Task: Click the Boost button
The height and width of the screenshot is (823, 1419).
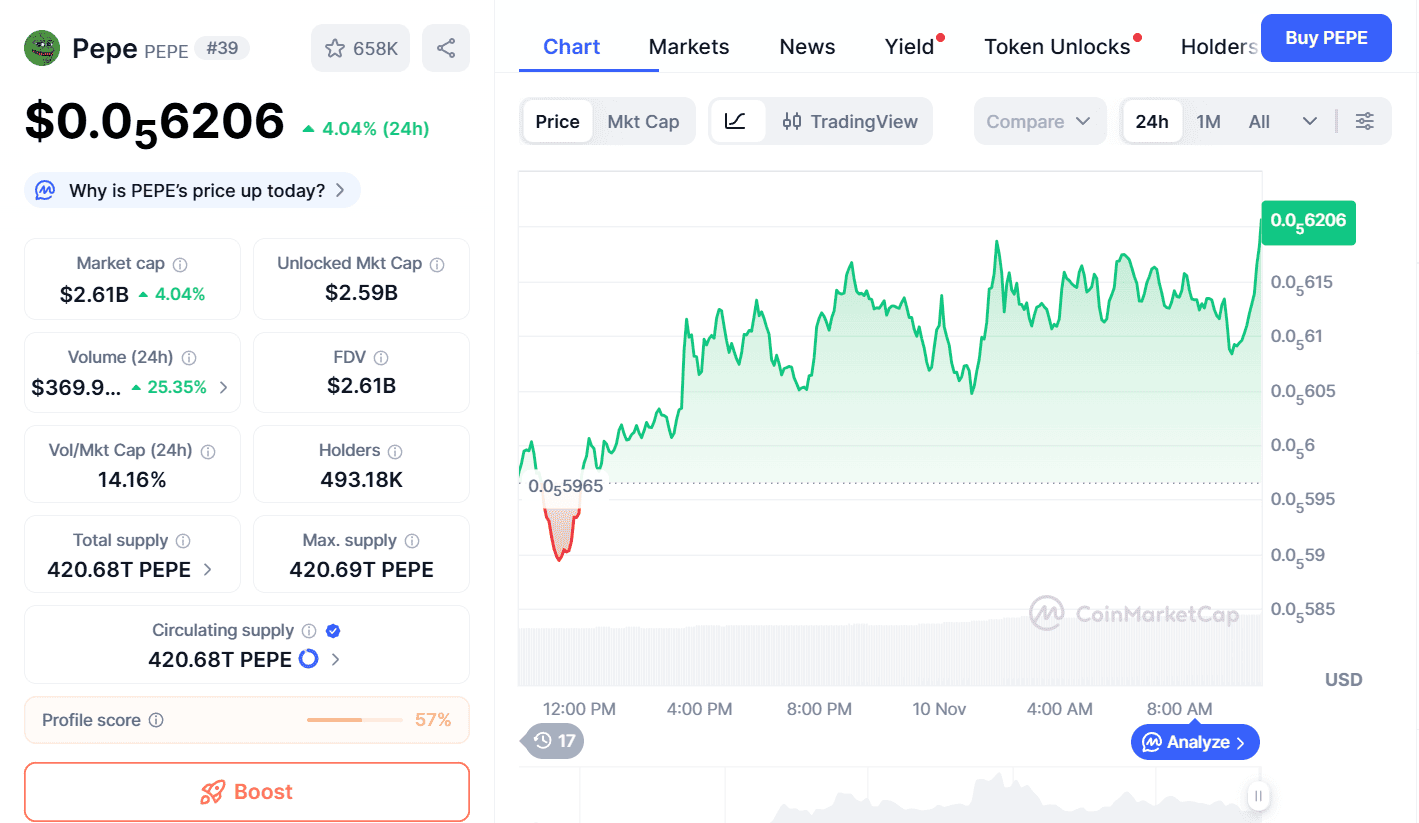Action: (247, 792)
